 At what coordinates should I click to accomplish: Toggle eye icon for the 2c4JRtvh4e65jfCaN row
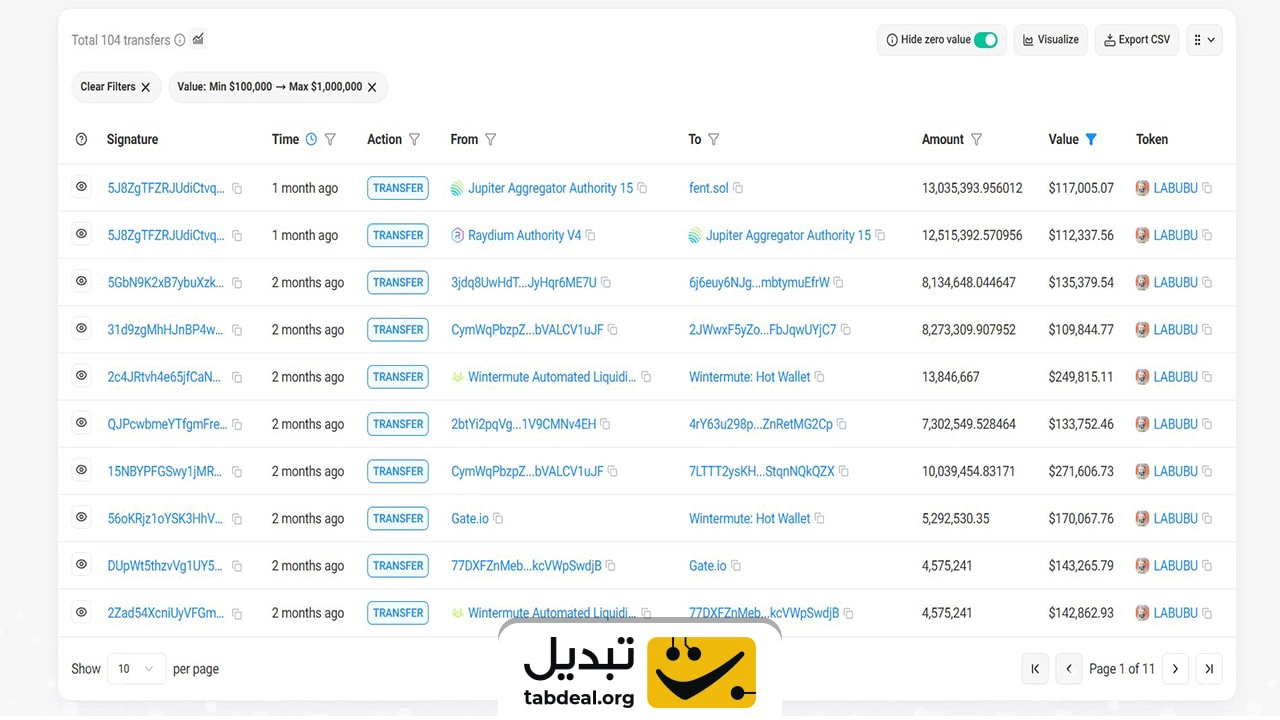pos(82,375)
